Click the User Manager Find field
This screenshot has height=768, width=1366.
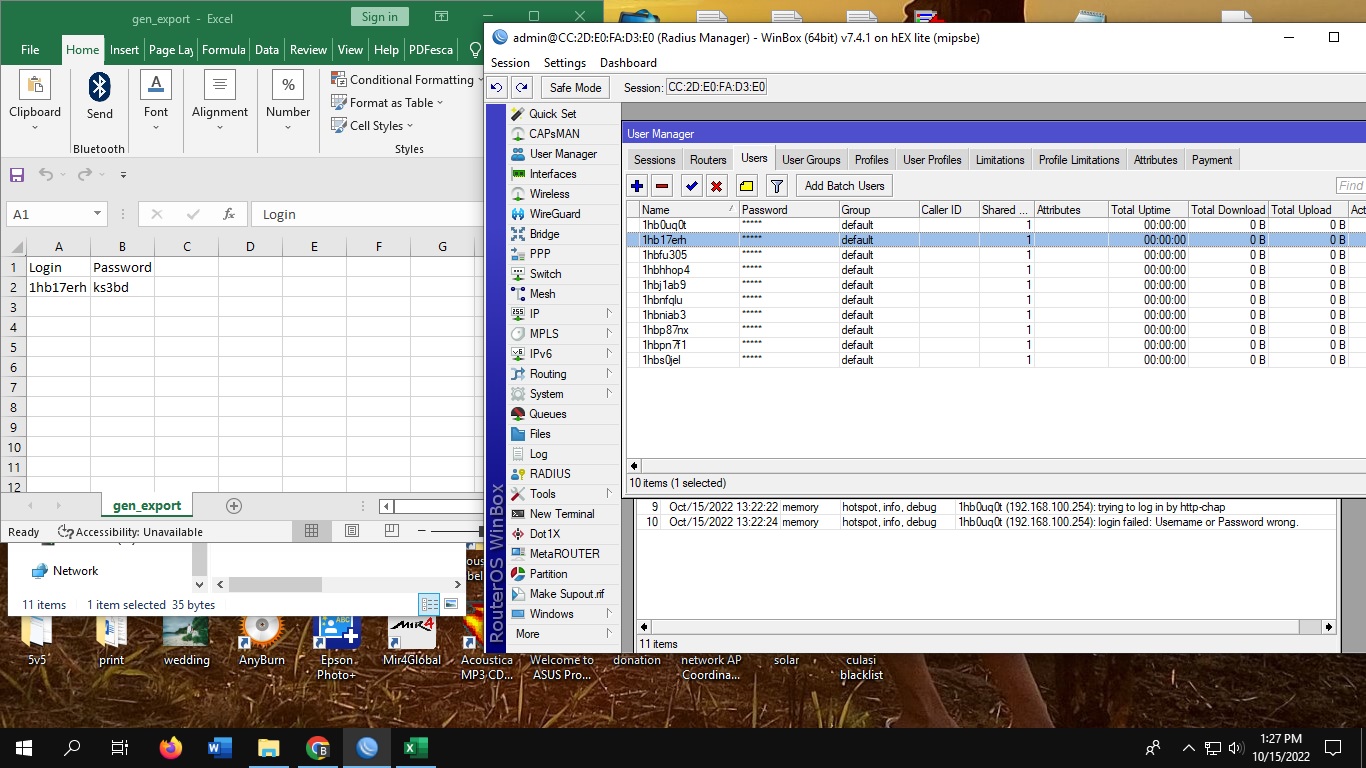click(1351, 186)
